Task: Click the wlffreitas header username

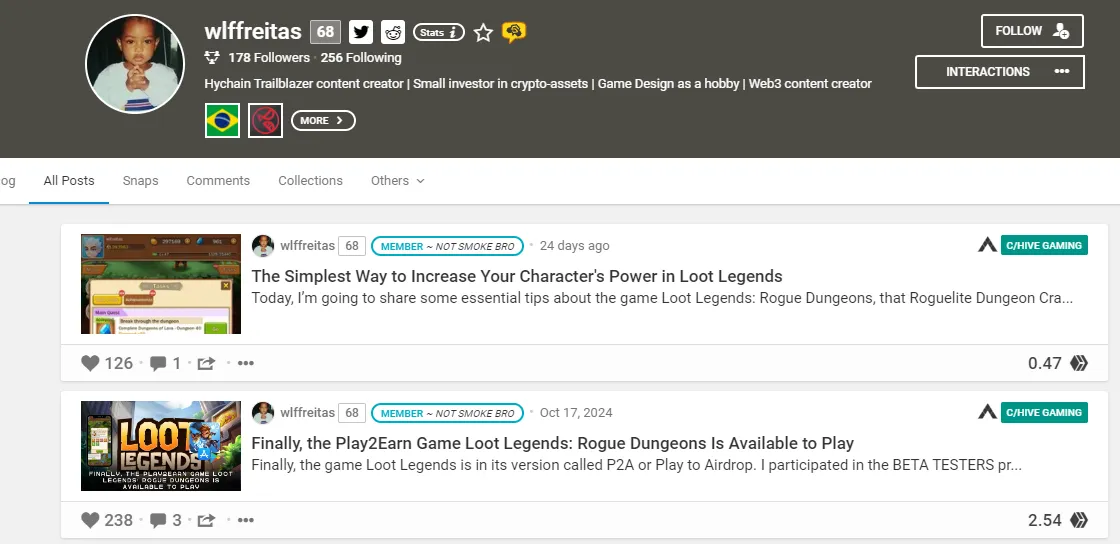Action: 253,31
